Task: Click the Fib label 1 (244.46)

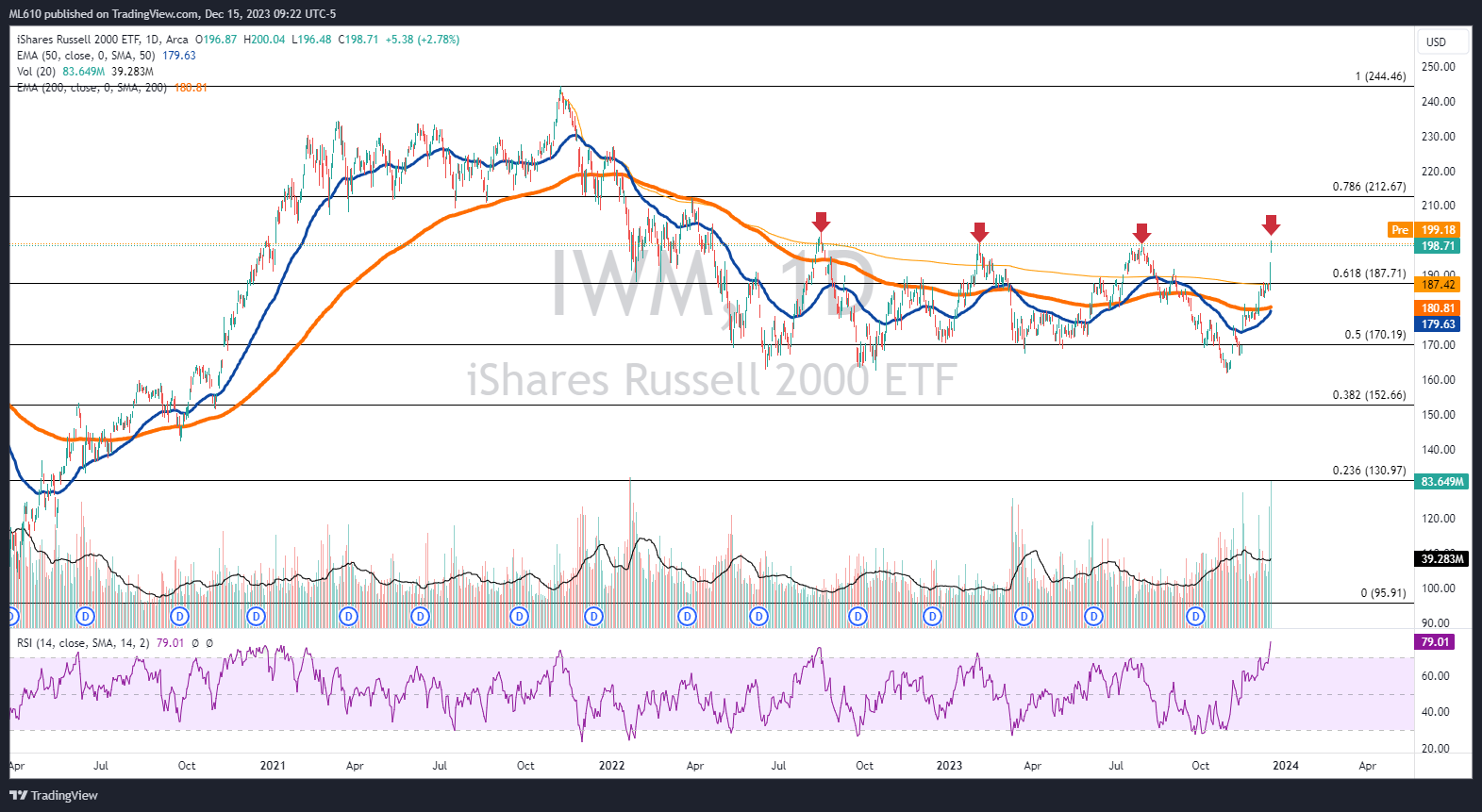Action: click(x=1380, y=76)
